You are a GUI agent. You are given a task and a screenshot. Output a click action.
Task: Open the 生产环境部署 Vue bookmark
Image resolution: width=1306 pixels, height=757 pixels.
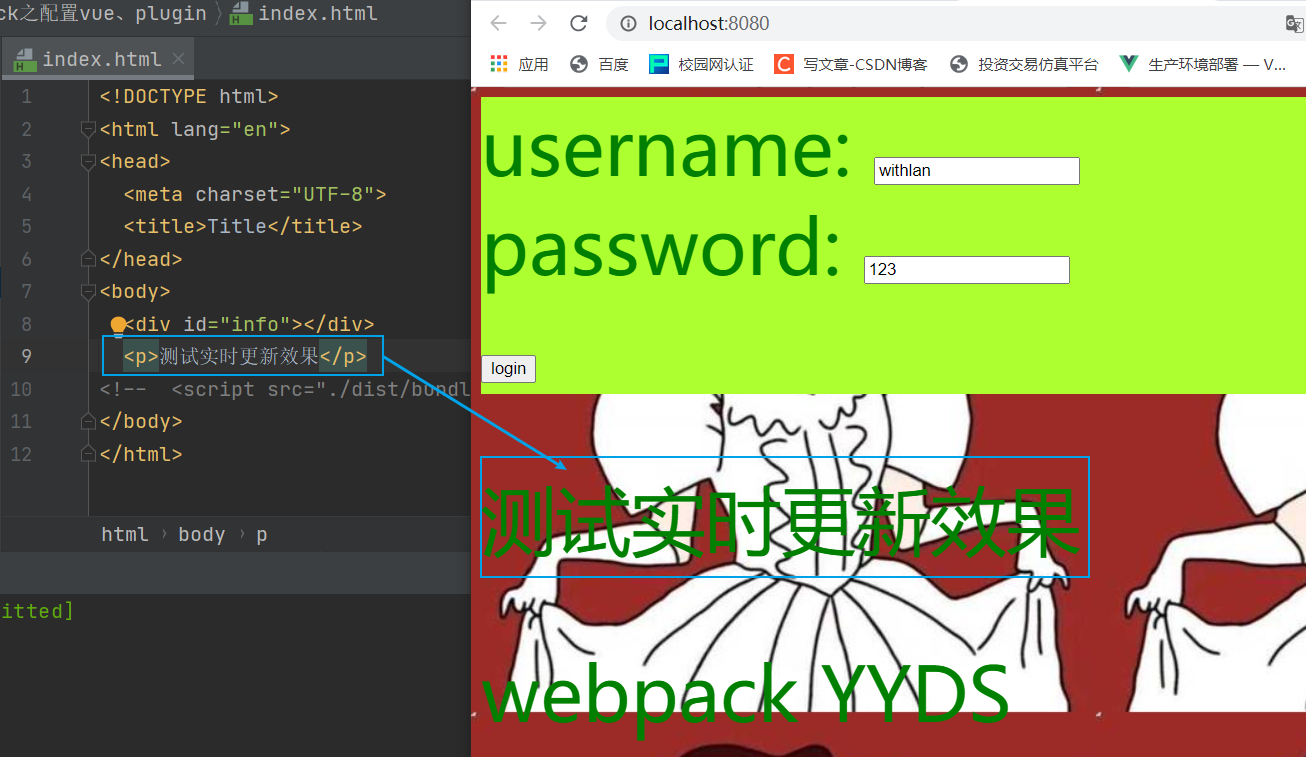pyautogui.click(x=1203, y=64)
